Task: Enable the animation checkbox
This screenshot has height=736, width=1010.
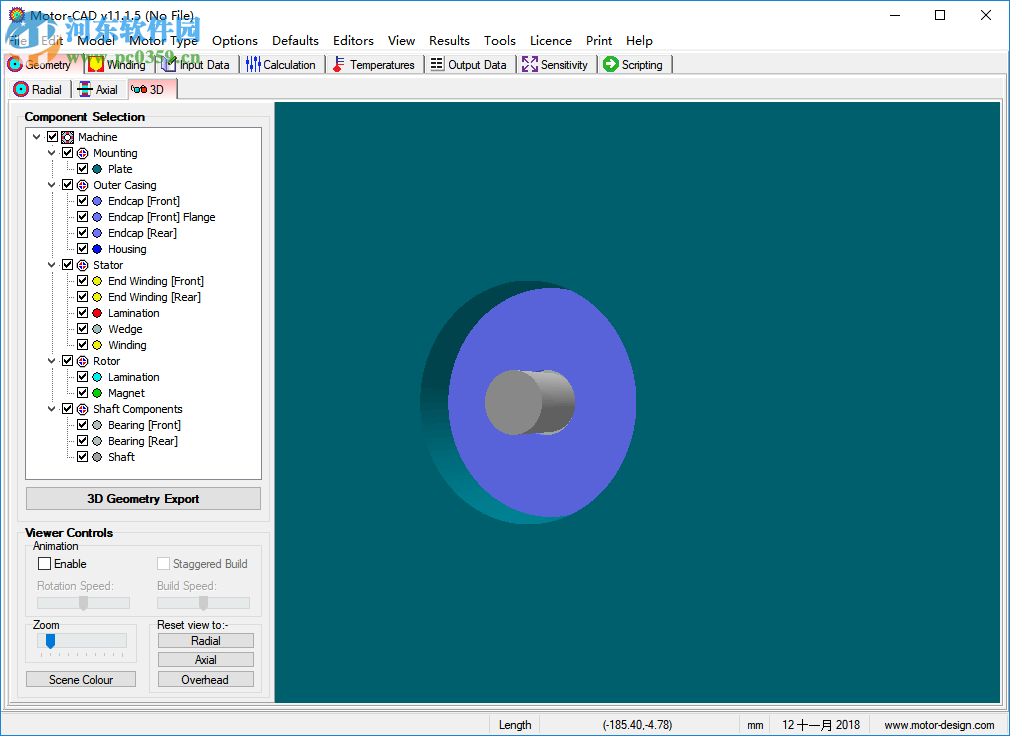Action: [44, 564]
